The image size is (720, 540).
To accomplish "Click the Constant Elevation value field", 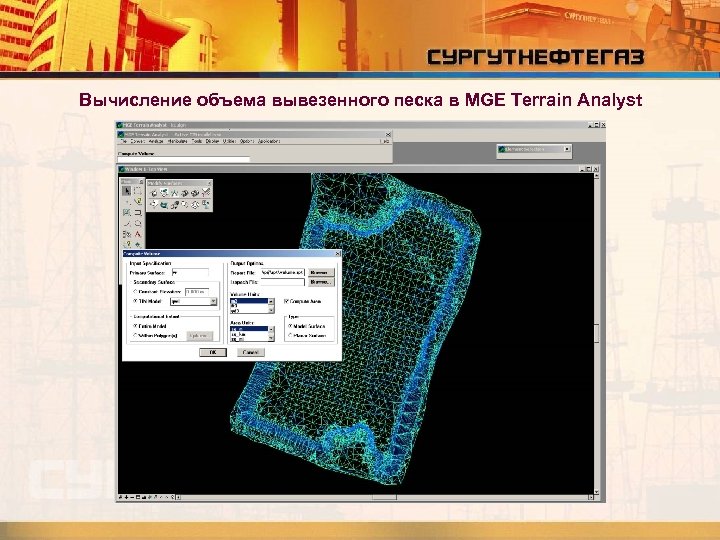I will tap(197, 292).
